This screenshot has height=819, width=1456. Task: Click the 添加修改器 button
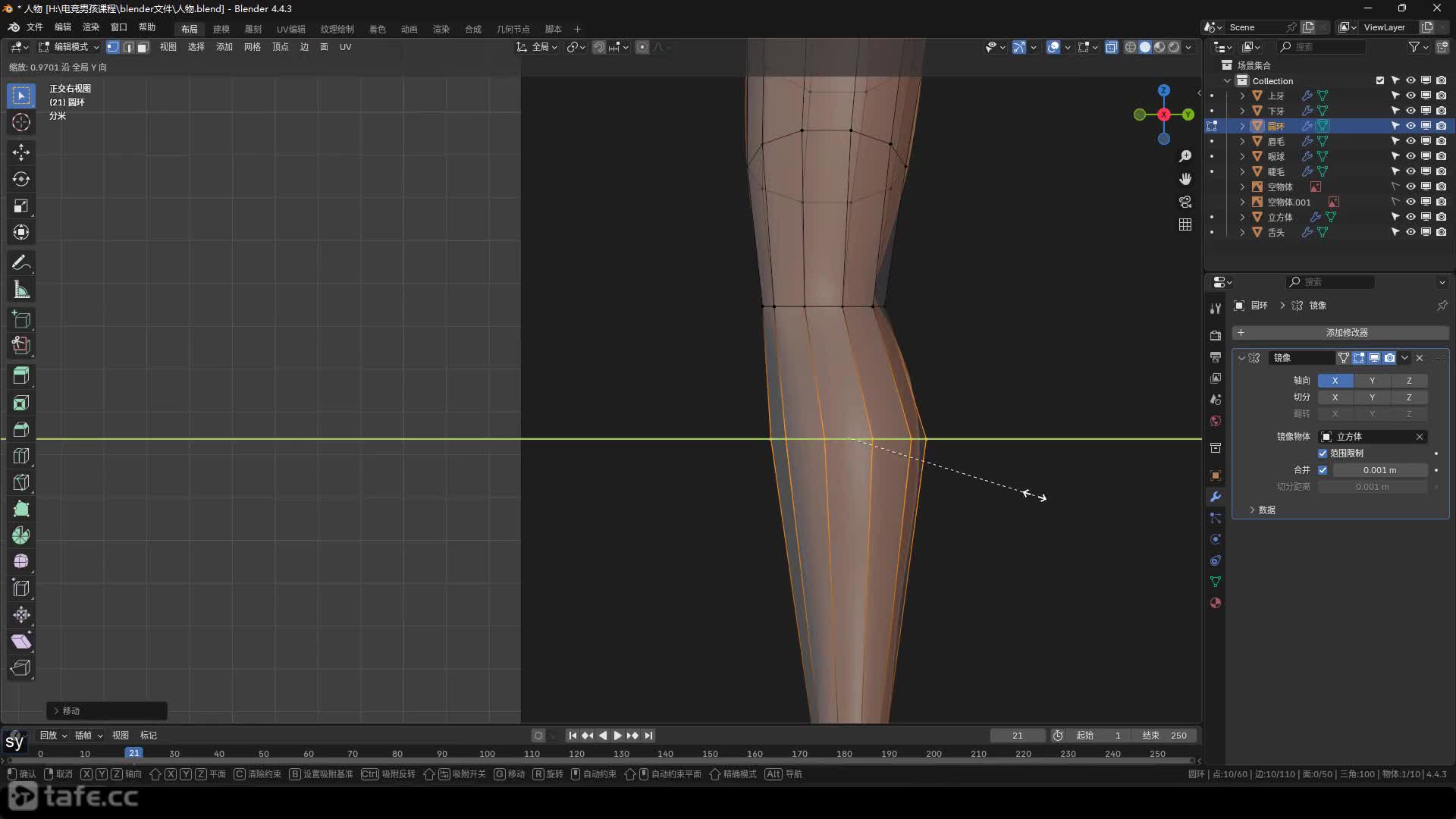[x=1346, y=333]
